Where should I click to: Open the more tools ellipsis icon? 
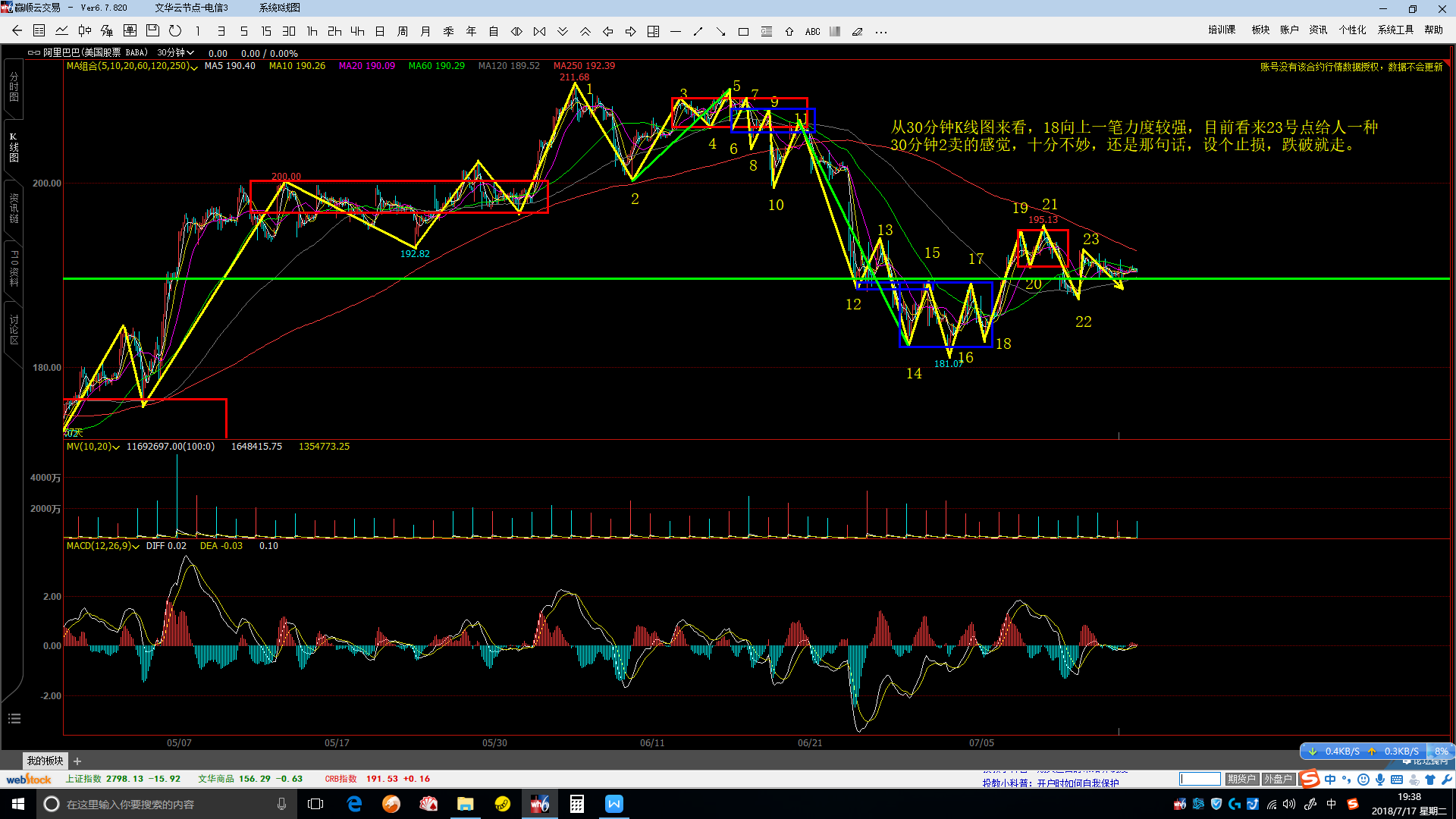pyautogui.click(x=880, y=31)
